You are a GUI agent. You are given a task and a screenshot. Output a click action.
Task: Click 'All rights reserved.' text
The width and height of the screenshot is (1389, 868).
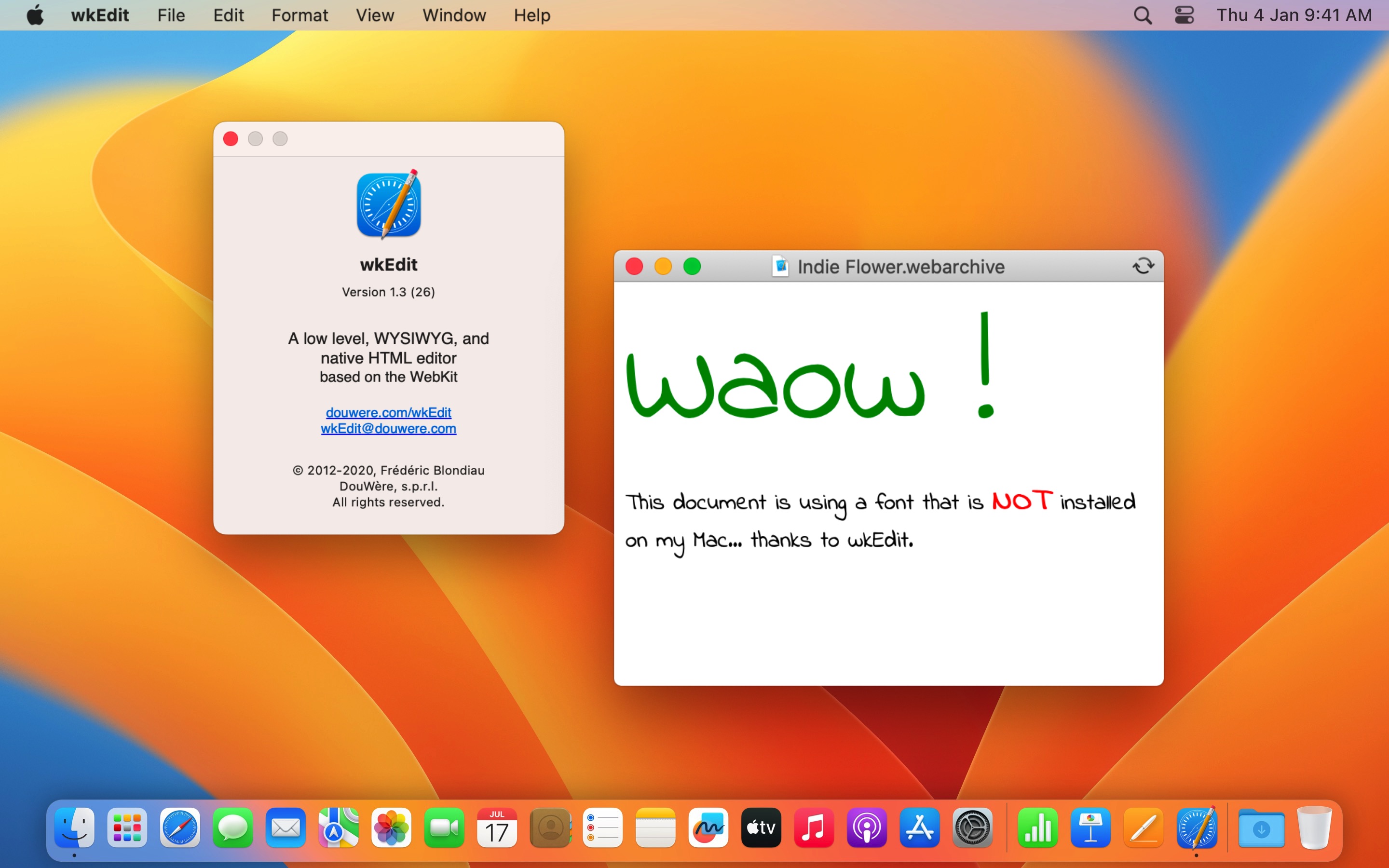pos(389,502)
